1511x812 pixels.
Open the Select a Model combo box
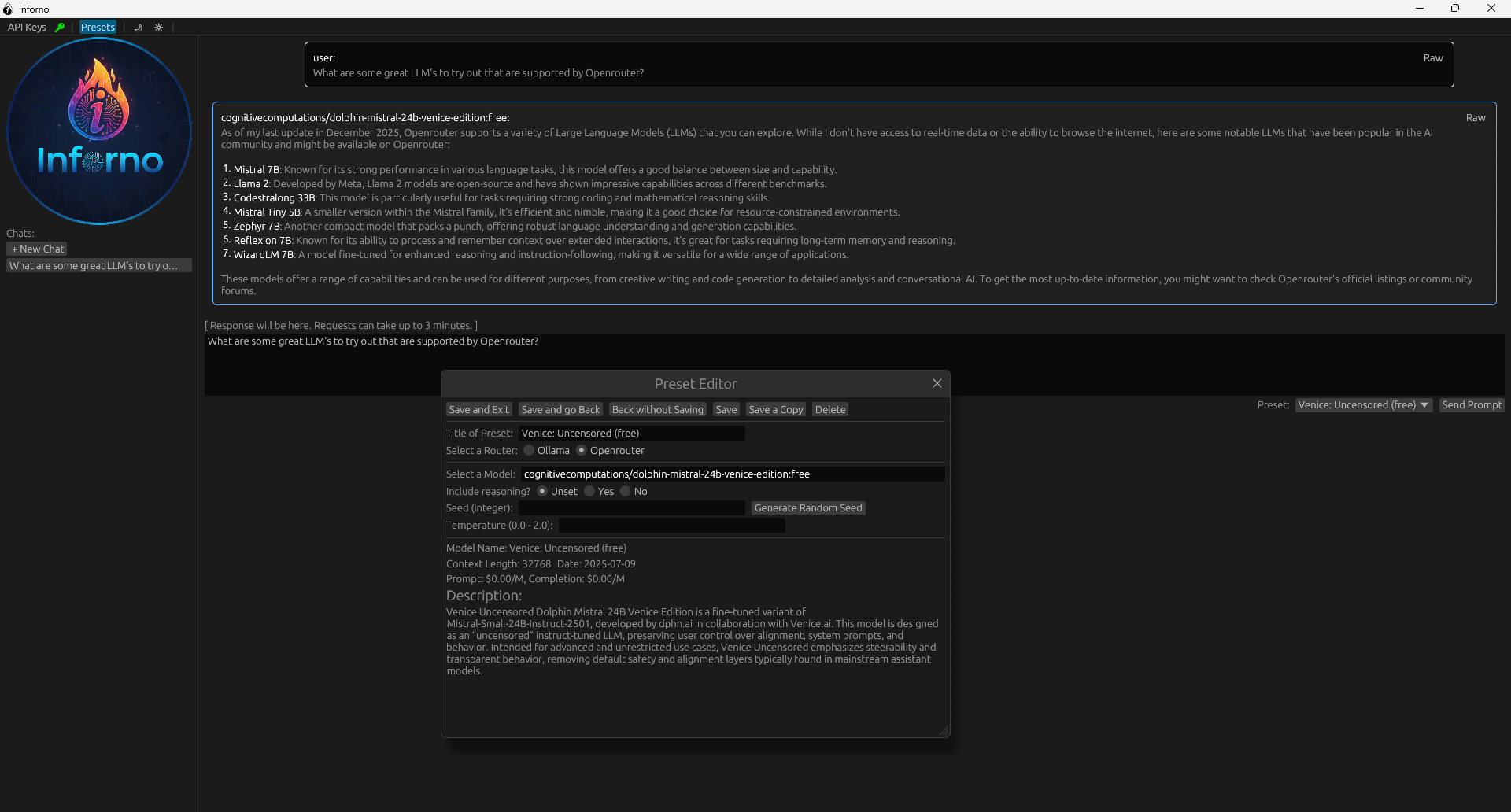click(x=732, y=474)
